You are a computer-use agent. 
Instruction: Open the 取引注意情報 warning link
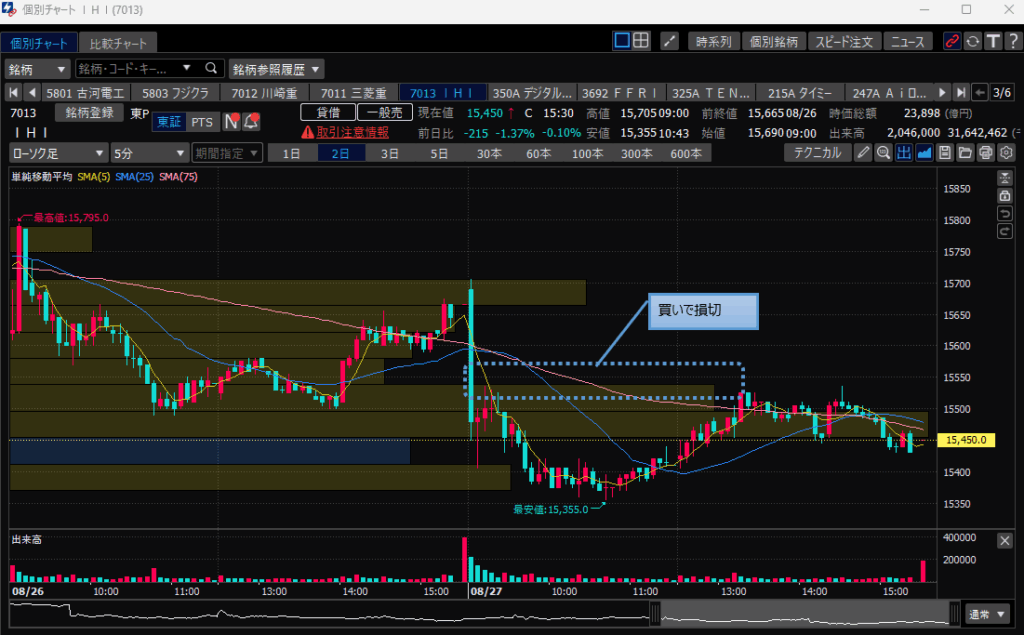tap(345, 132)
